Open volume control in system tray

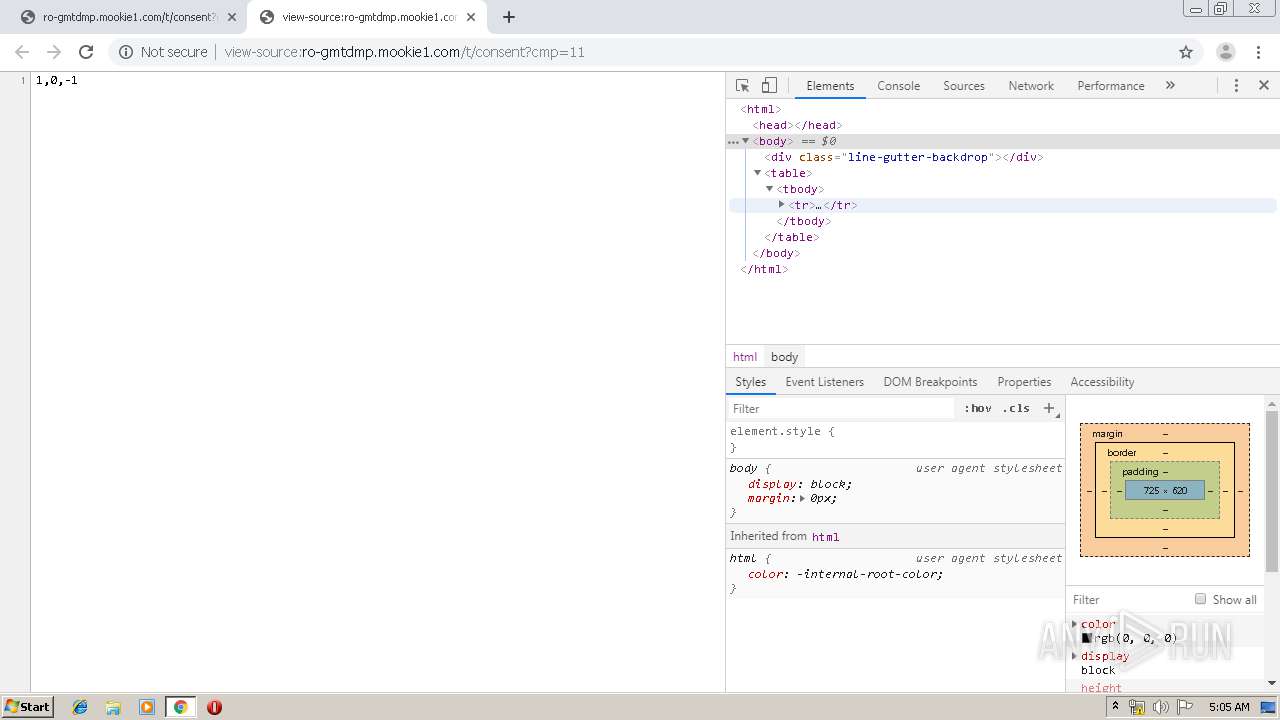tap(1160, 707)
